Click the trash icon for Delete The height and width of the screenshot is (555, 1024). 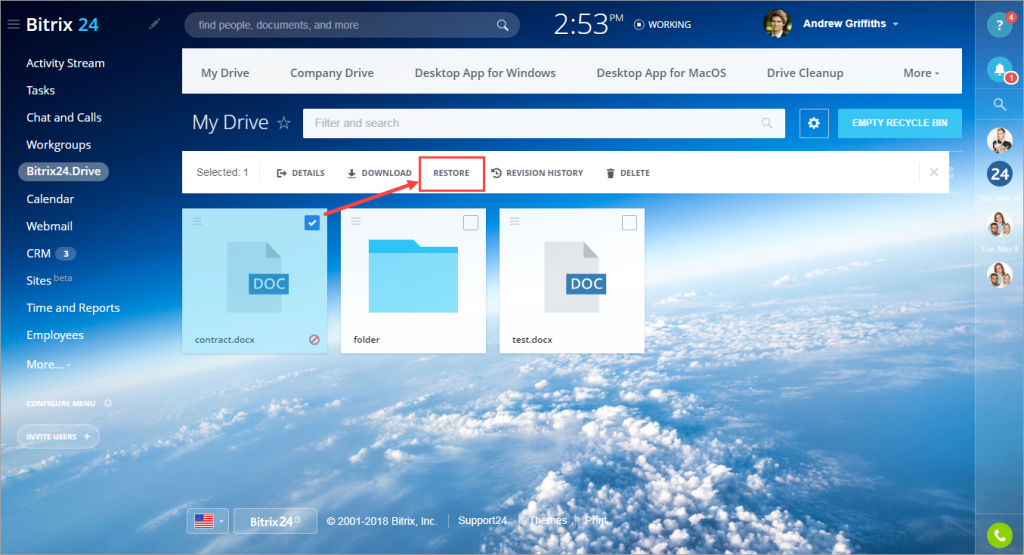click(x=611, y=173)
